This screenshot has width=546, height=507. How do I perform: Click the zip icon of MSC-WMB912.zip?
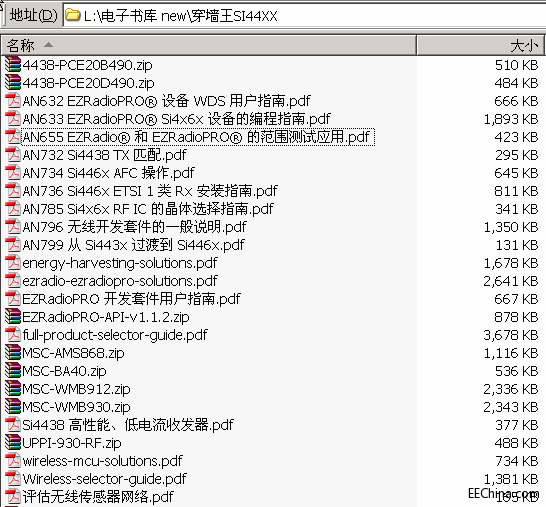click(13, 389)
